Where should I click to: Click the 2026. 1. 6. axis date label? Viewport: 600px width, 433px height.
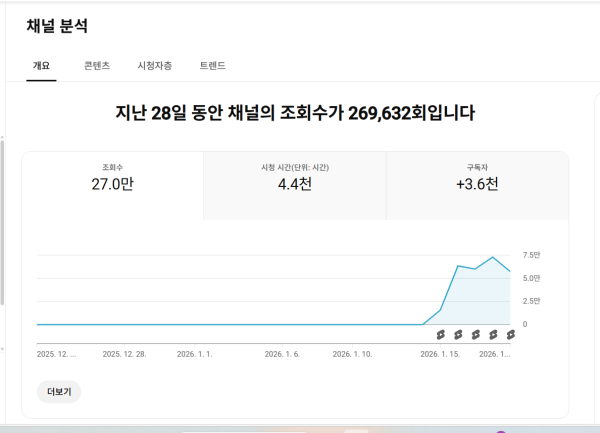click(281, 353)
